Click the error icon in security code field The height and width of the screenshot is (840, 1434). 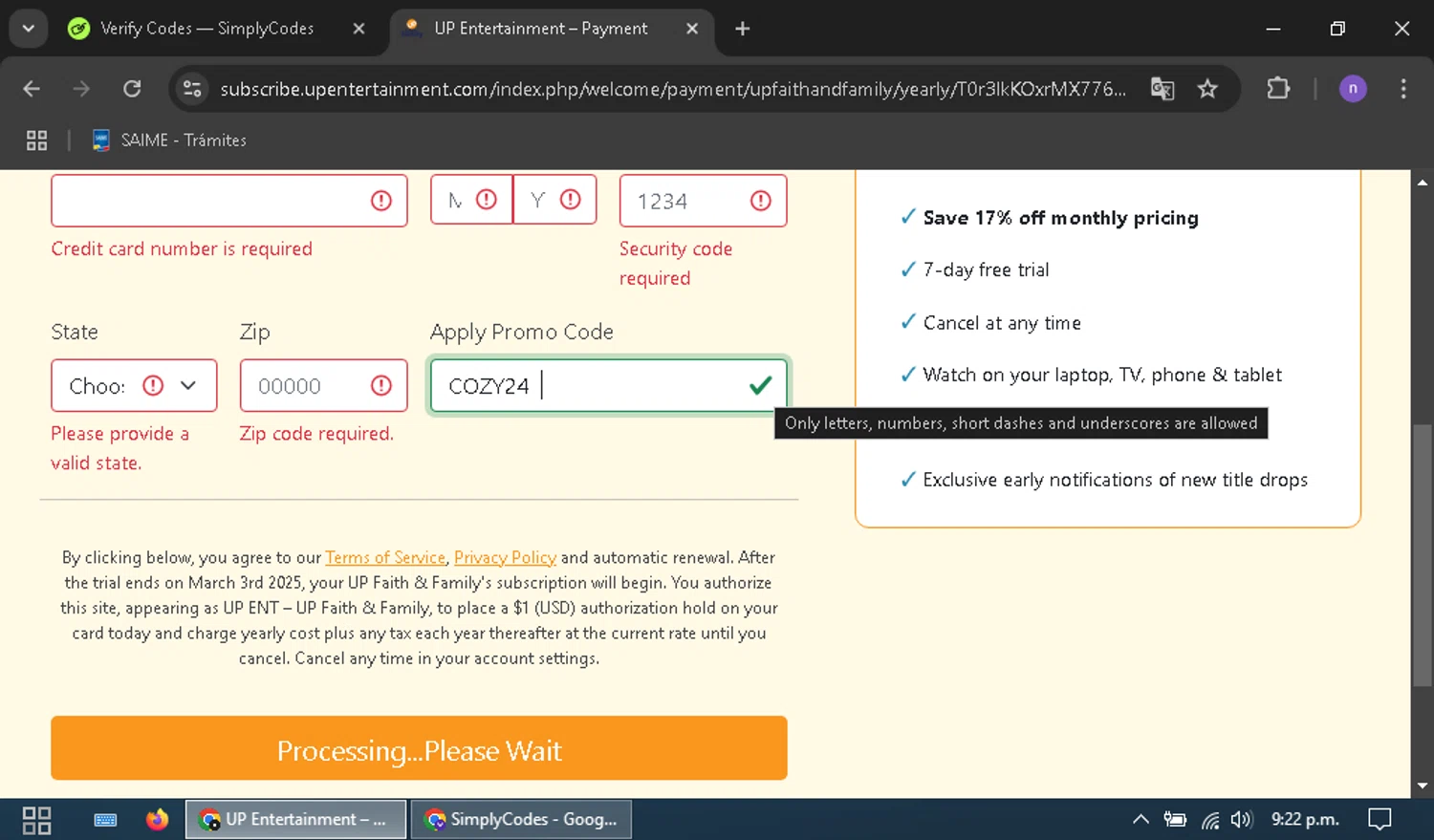click(x=760, y=201)
